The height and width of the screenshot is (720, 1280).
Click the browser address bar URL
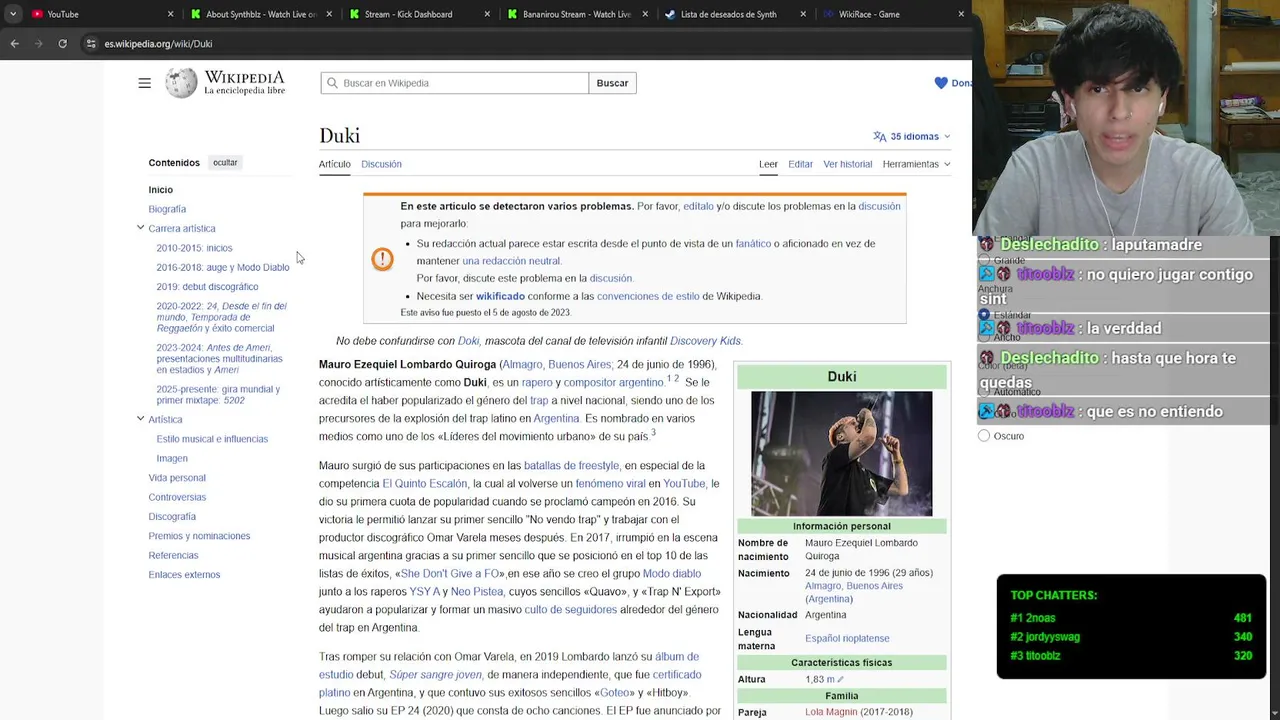click(158, 44)
